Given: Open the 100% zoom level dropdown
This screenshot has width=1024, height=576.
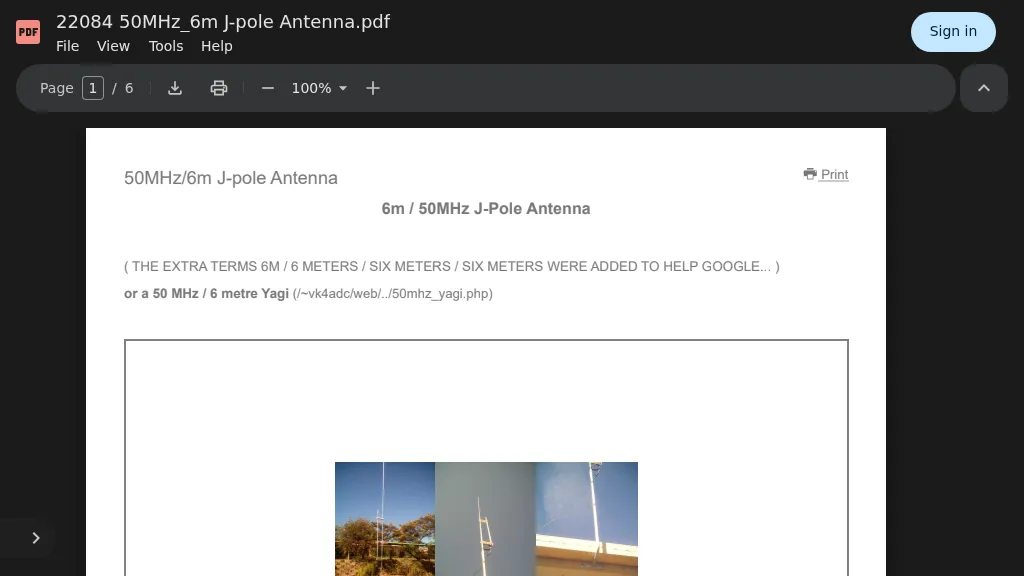Looking at the screenshot, I should [318, 88].
